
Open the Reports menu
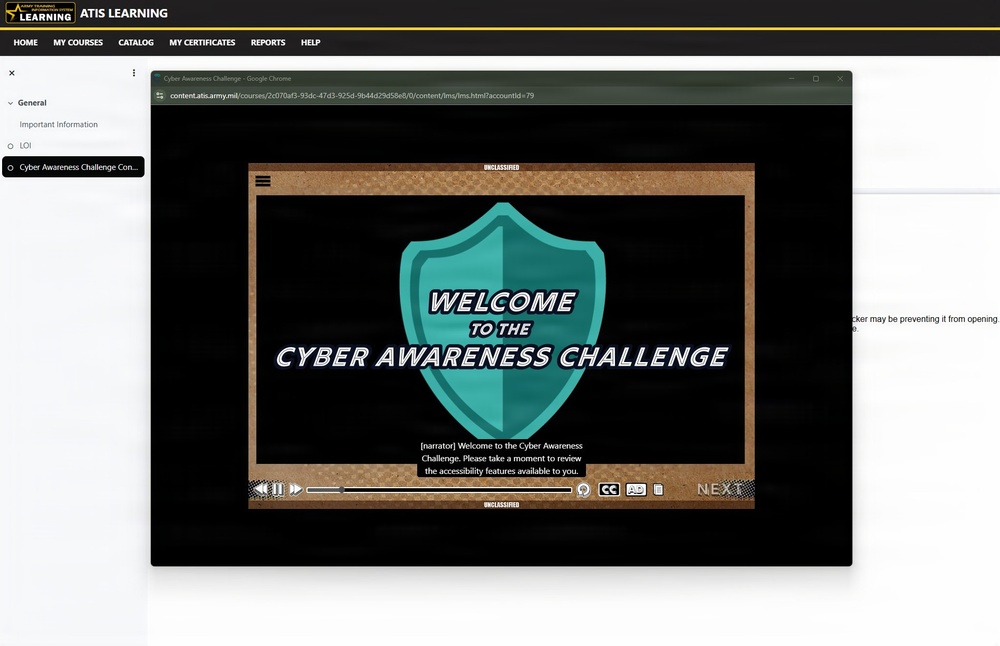268,43
